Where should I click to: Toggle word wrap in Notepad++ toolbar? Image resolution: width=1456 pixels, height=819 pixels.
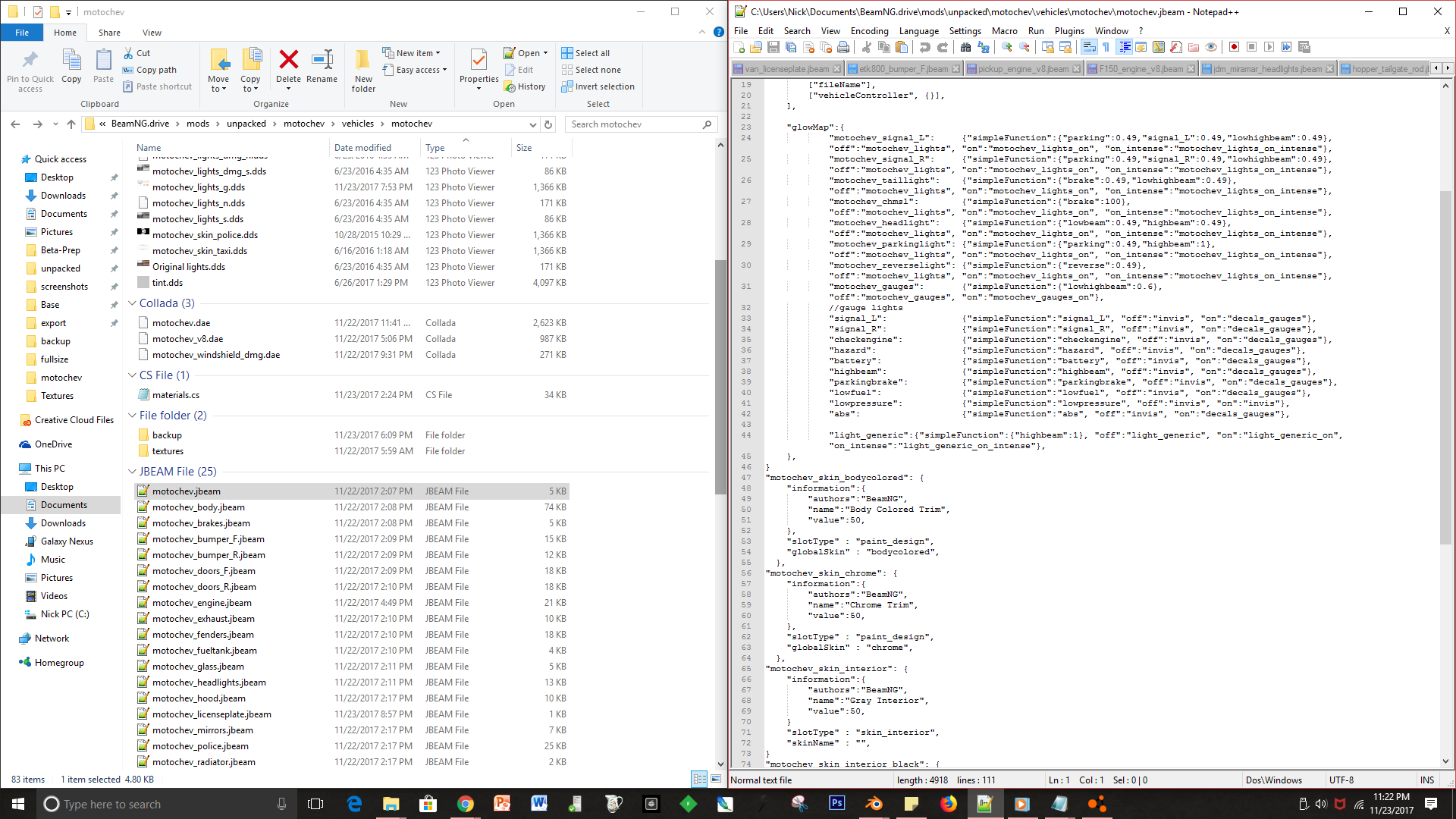click(x=1089, y=47)
